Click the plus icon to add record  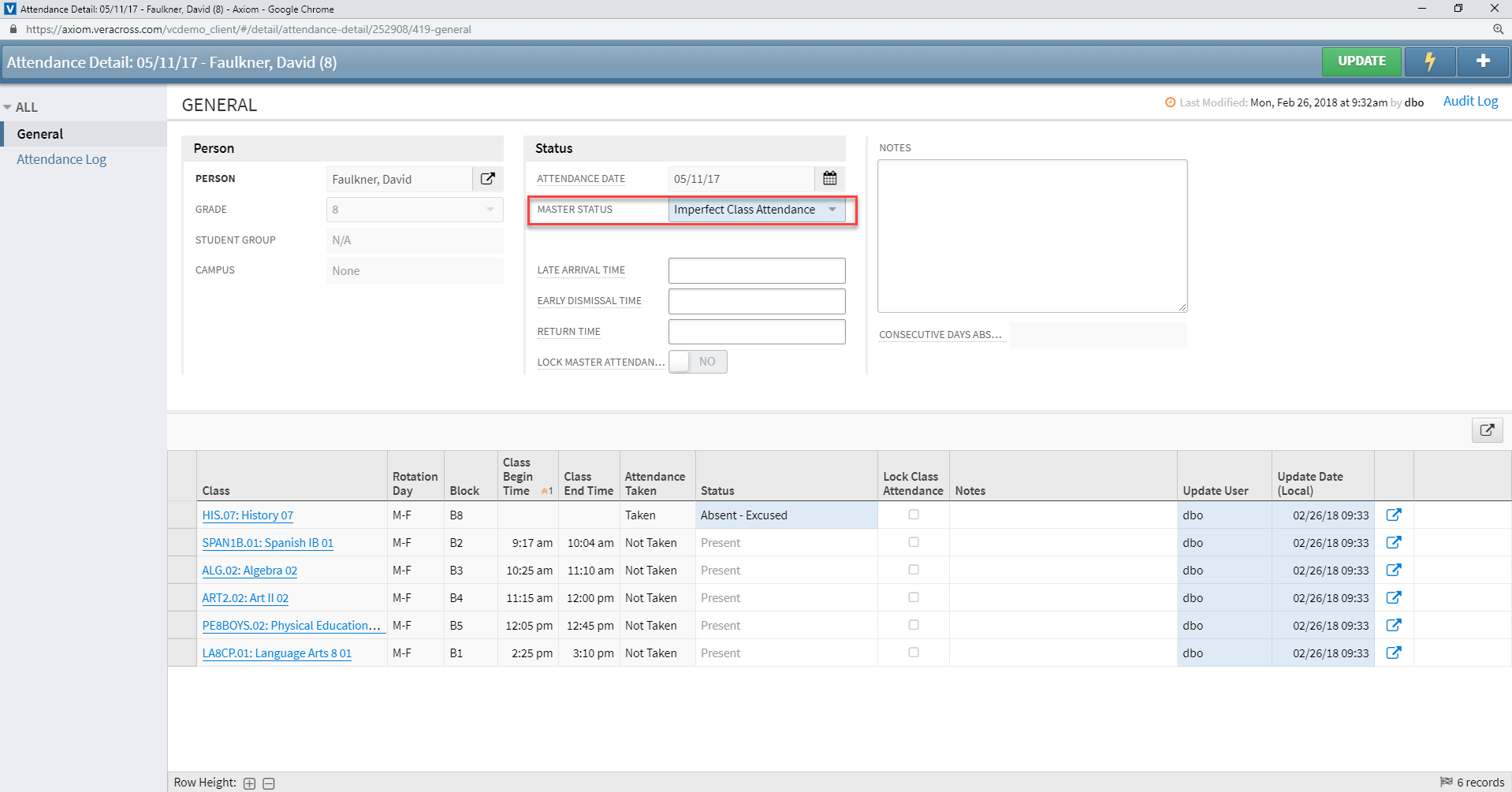(1483, 61)
